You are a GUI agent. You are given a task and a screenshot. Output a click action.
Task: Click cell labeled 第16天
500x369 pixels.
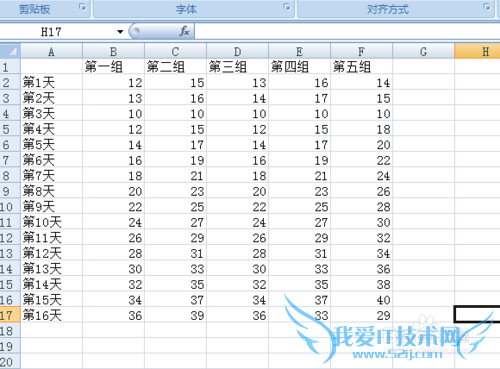tap(51, 315)
